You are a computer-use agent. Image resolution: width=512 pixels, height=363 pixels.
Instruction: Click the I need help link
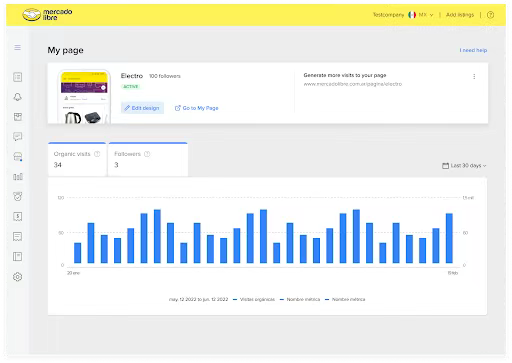(473, 50)
